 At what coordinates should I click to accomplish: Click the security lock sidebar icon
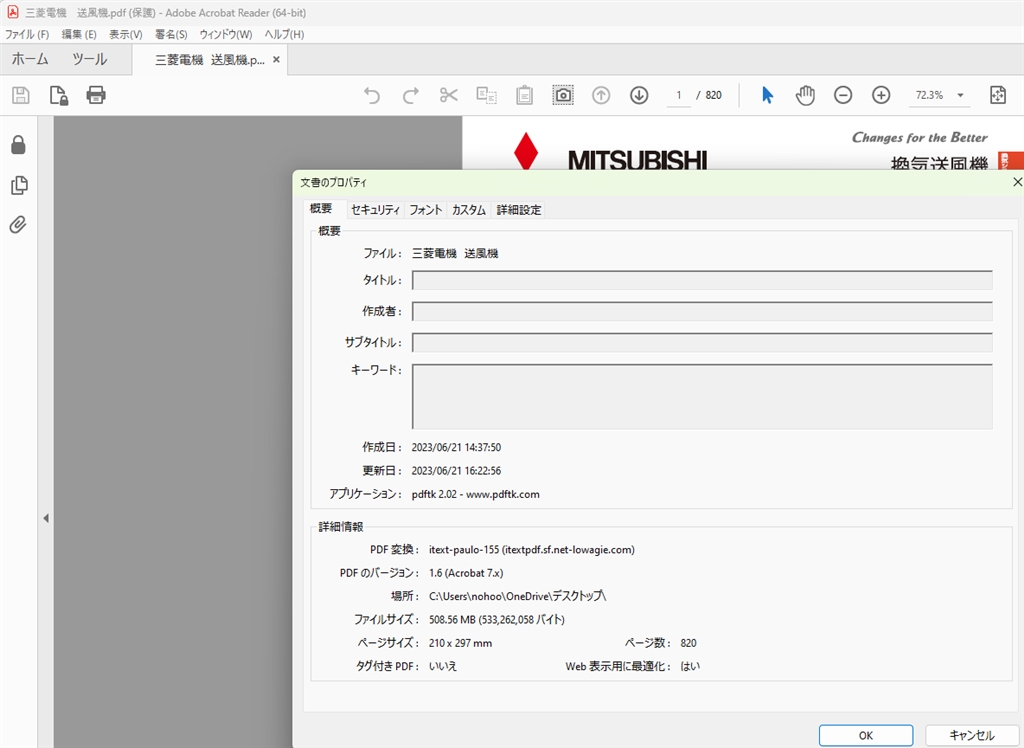[18, 146]
